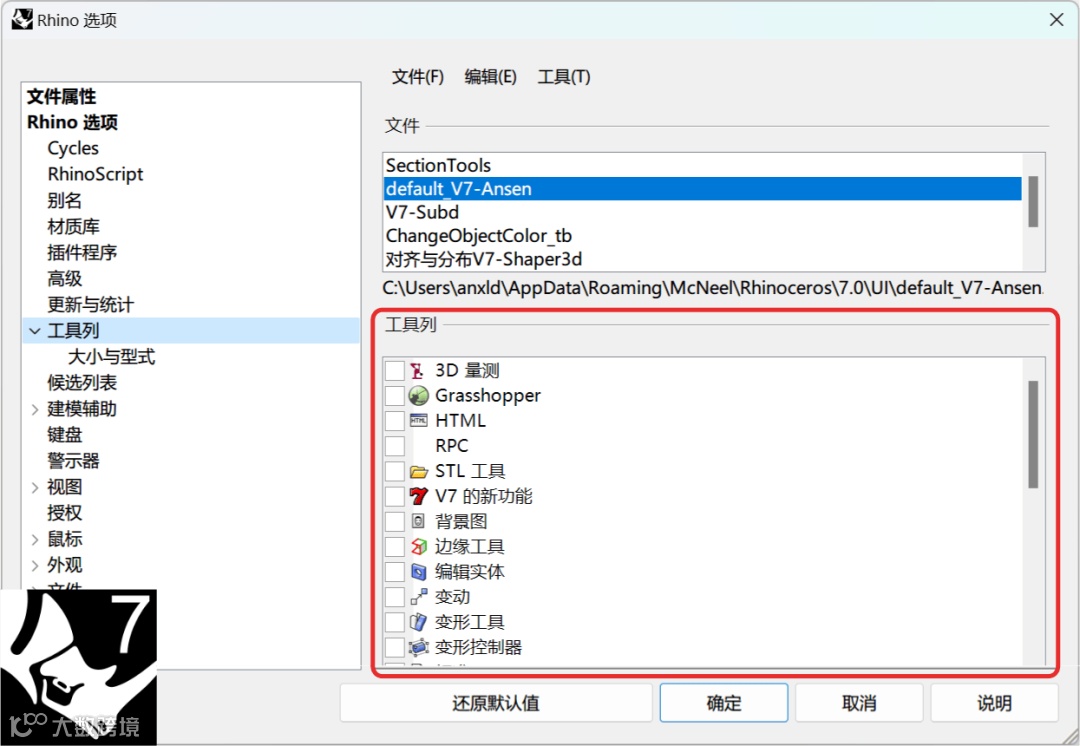Select ChangeObjectColor_tb in the file list

[703, 236]
